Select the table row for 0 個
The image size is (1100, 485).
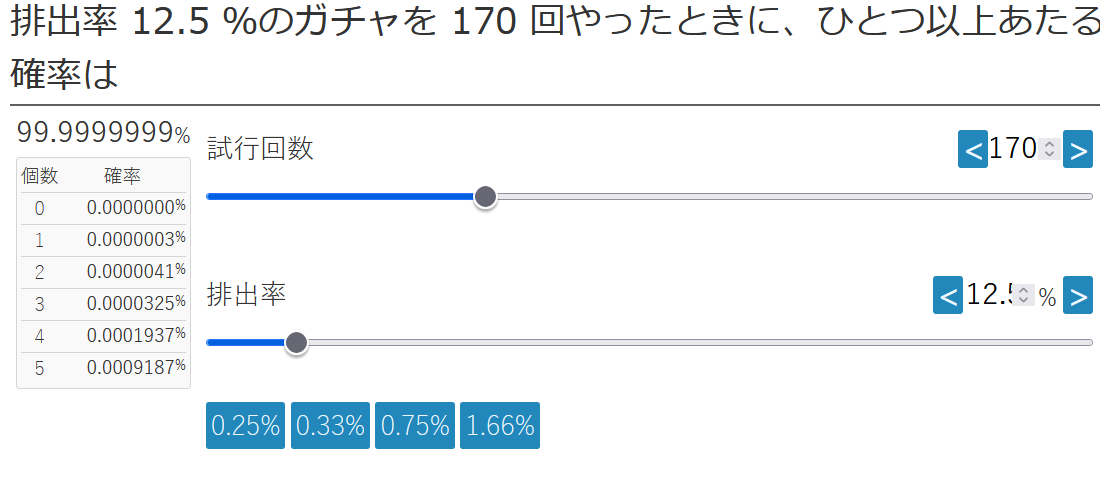(103, 208)
